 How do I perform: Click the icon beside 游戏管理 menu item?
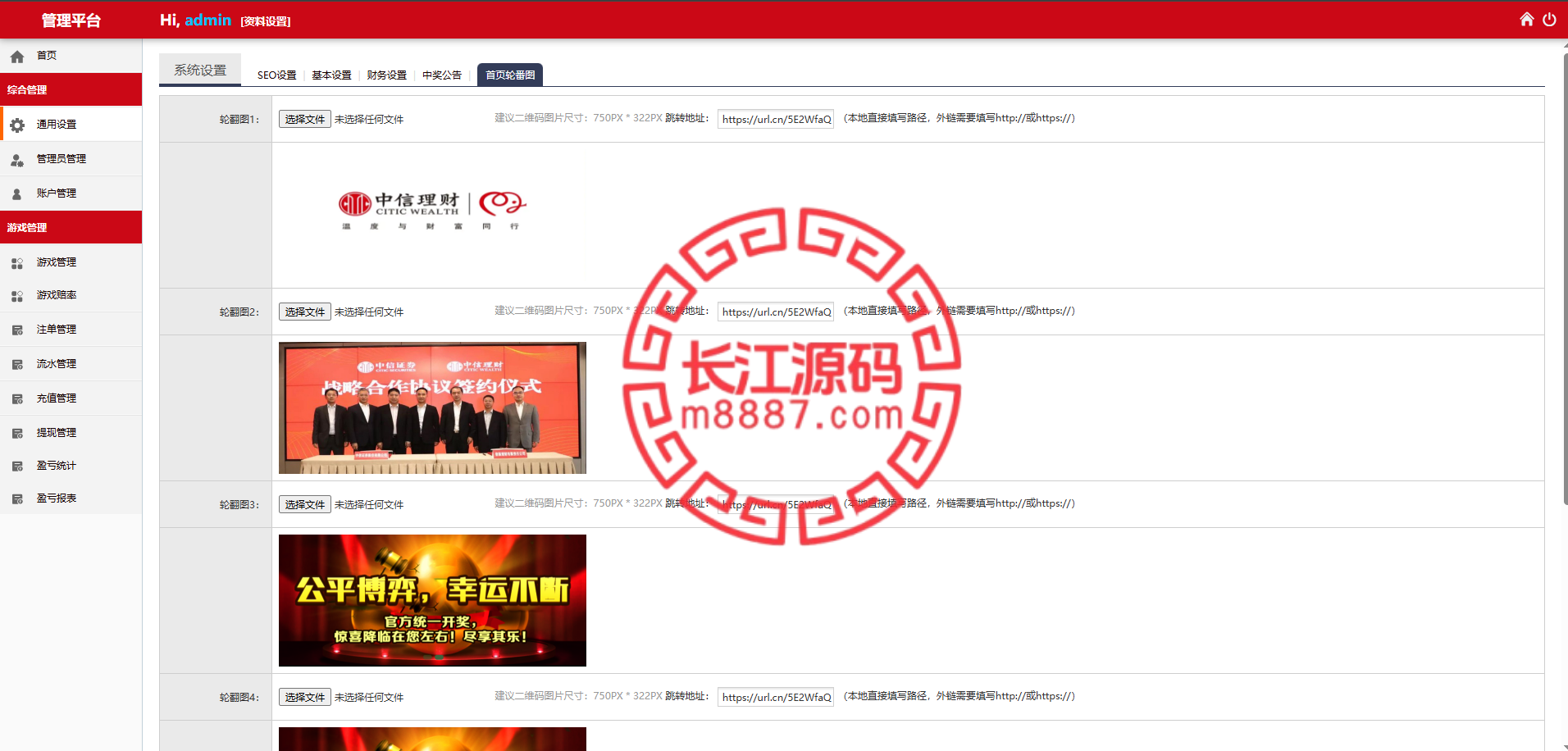click(17, 263)
